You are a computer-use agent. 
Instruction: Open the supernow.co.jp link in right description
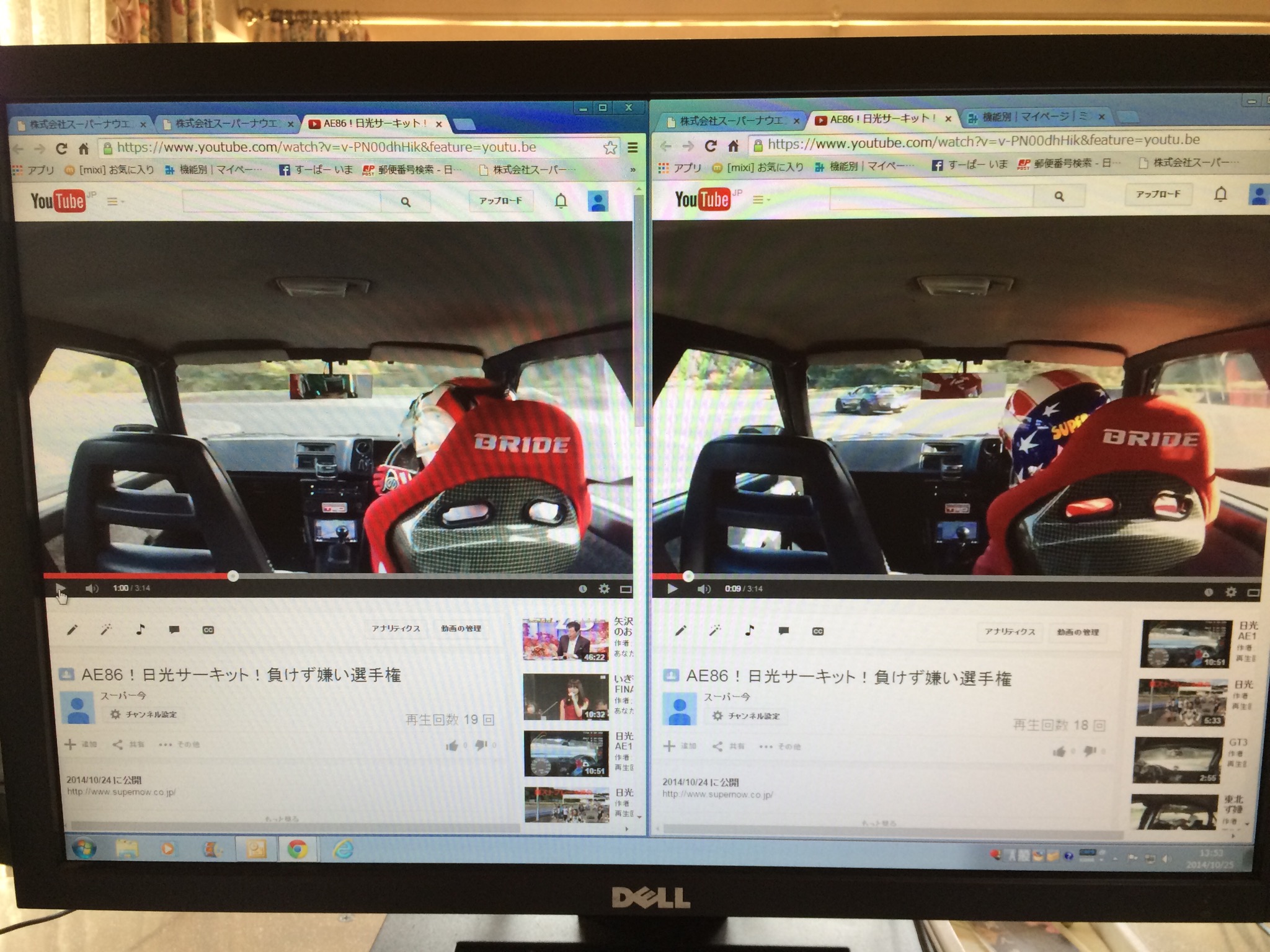tap(717, 794)
